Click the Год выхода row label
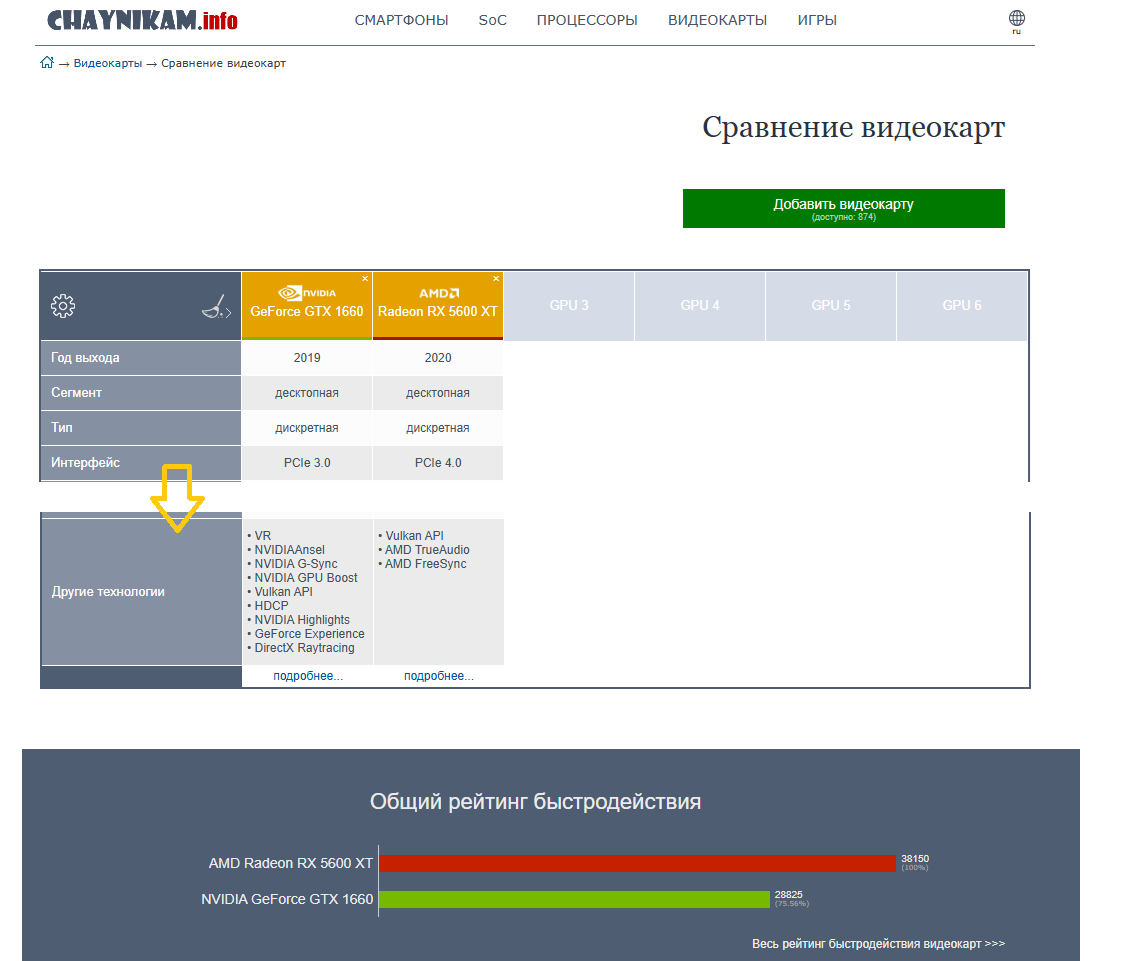The image size is (1146, 961). click(85, 357)
